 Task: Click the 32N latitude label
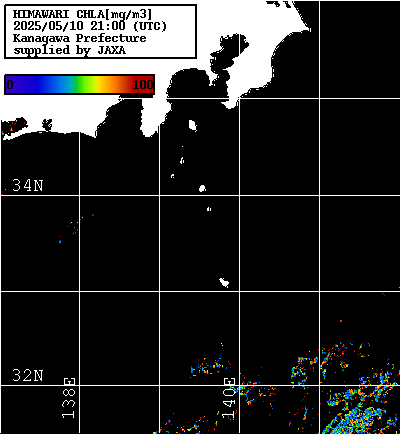tap(28, 375)
